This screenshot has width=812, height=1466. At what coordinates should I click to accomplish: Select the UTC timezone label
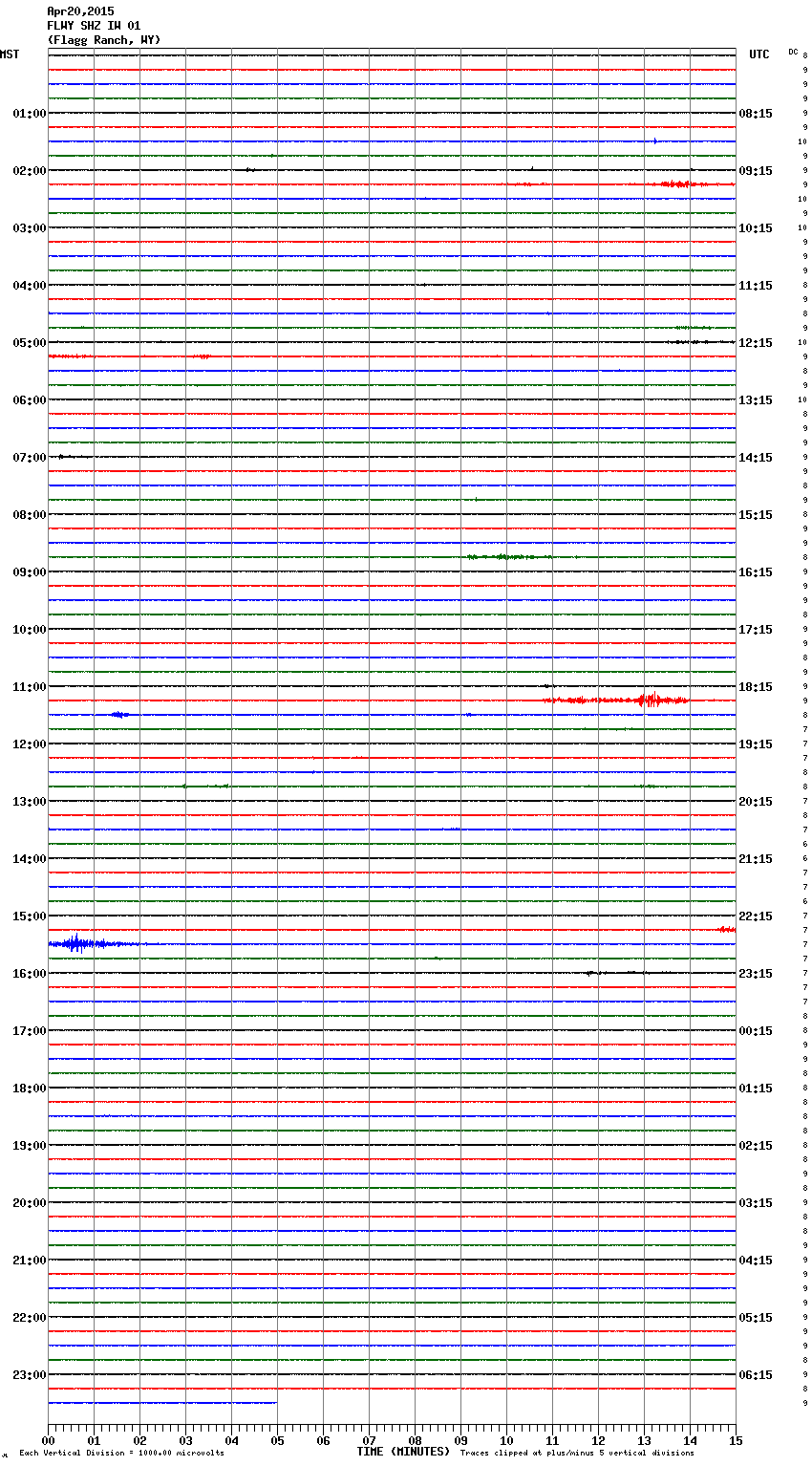pyautogui.click(x=759, y=54)
